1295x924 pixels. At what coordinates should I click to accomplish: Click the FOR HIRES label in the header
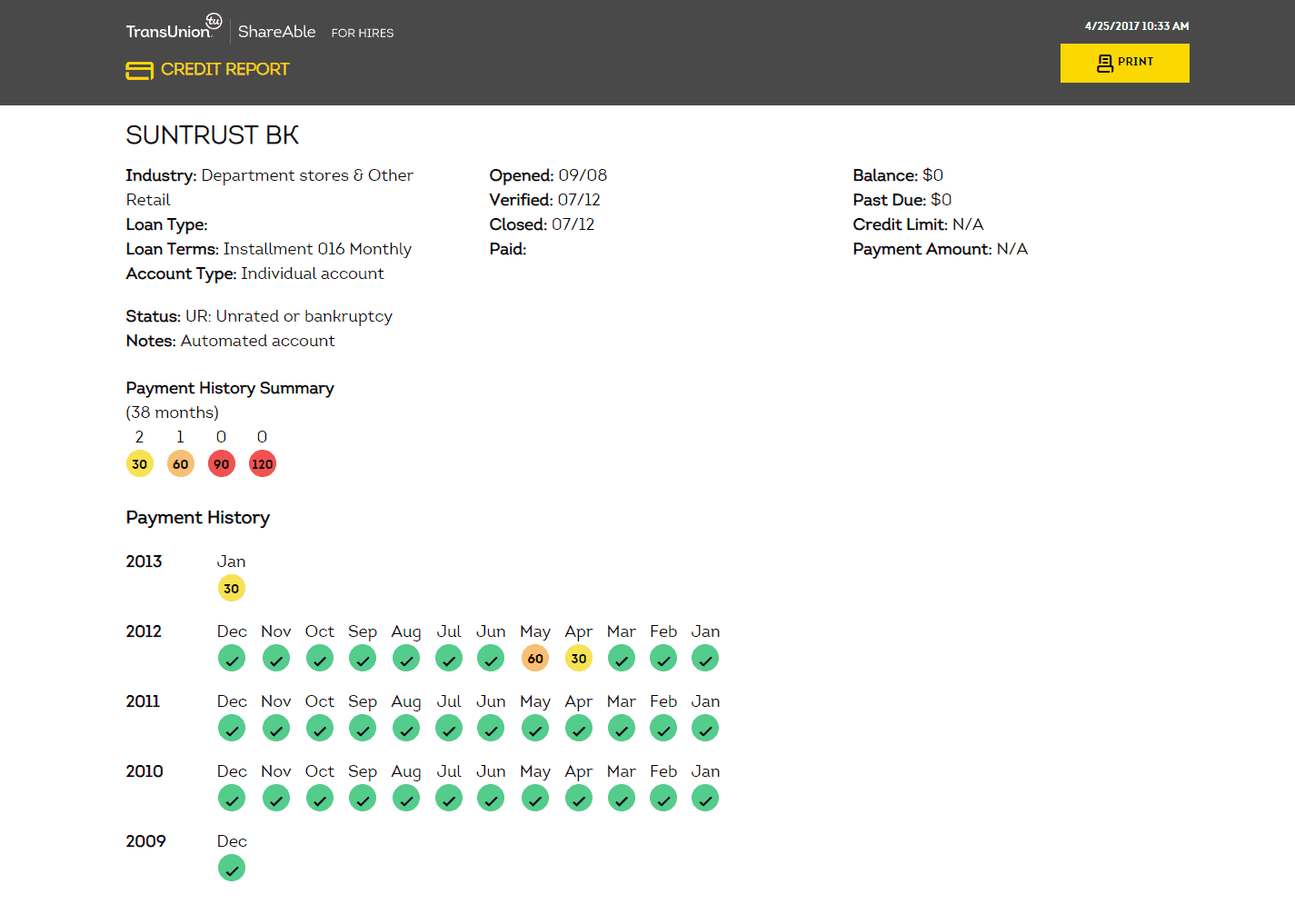pyautogui.click(x=362, y=33)
